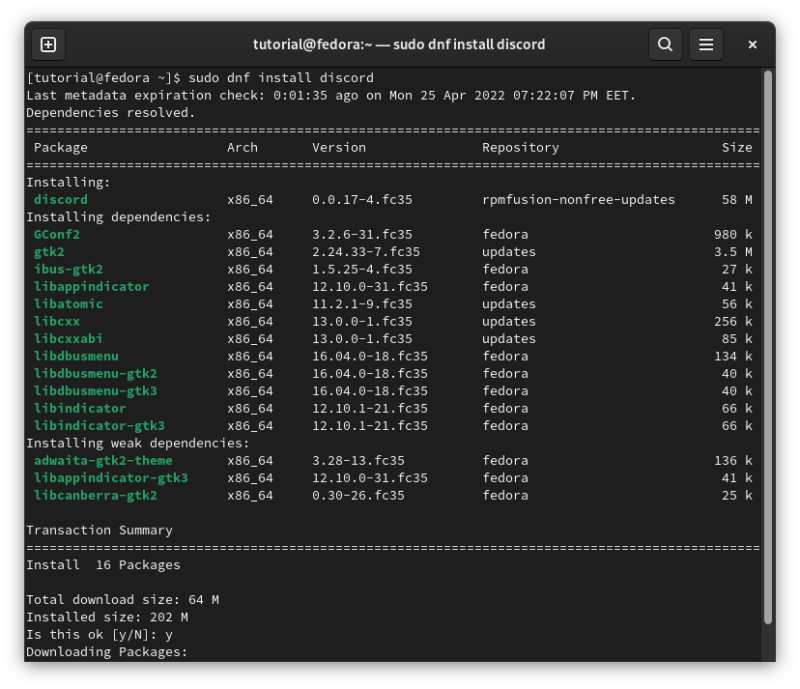Open the hamburger menu
This screenshot has height=689, width=800.
[x=706, y=44]
